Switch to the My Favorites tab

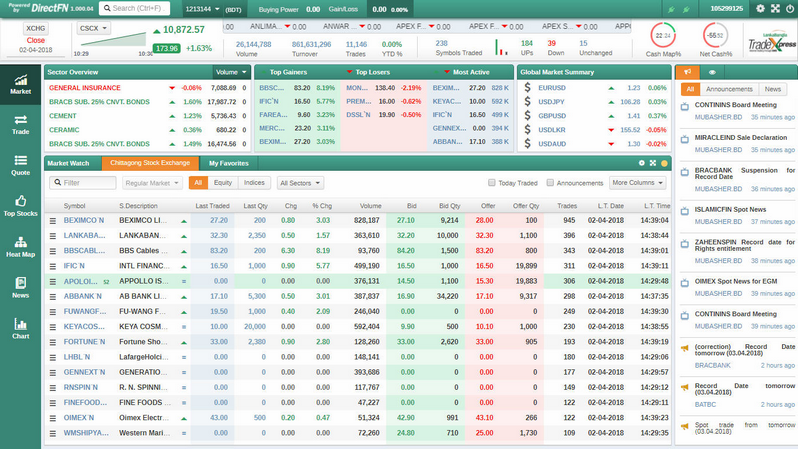229,162
